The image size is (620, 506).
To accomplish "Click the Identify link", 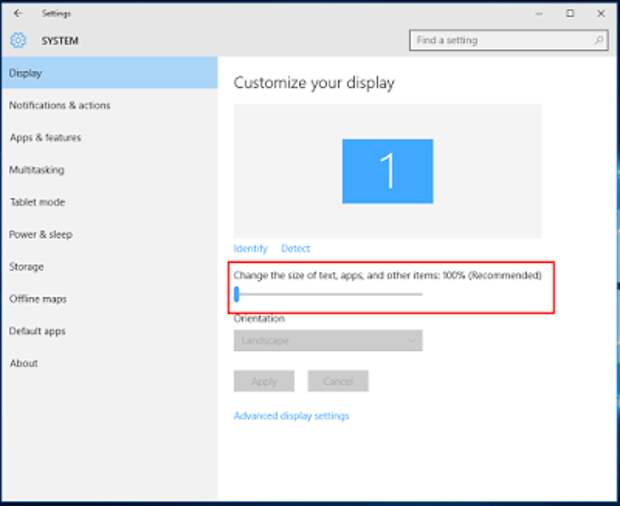I will click(250, 248).
